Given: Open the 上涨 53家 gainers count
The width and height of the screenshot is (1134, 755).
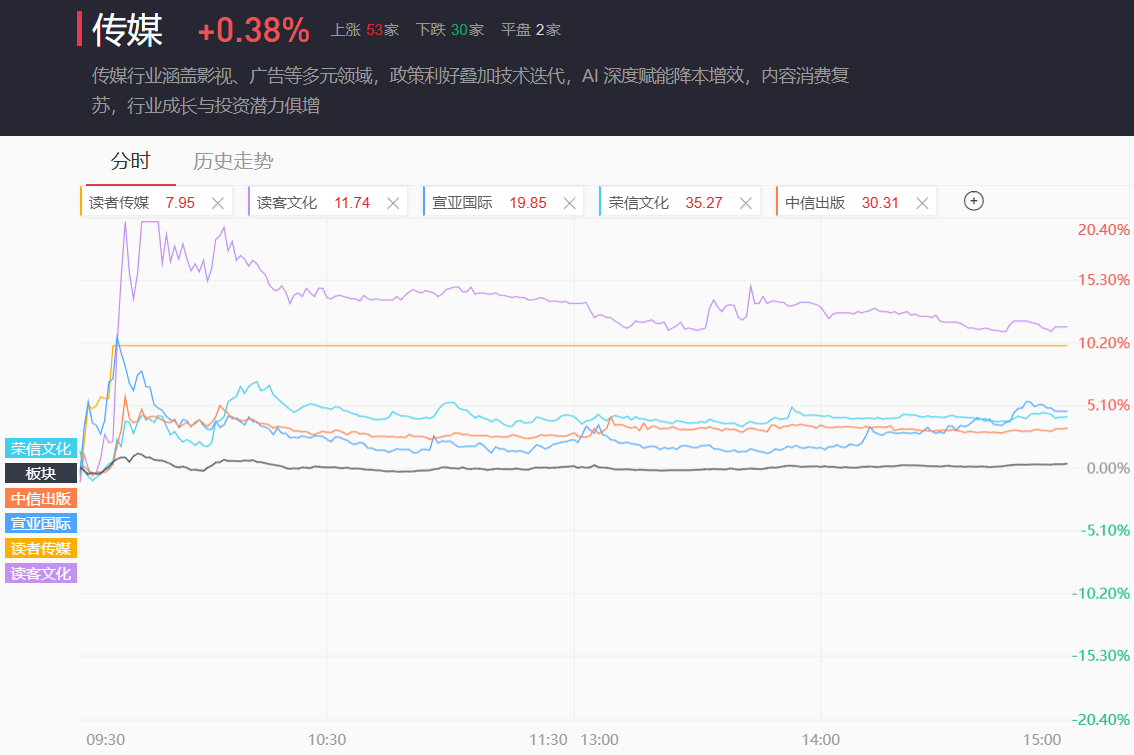Looking at the screenshot, I should coord(365,30).
